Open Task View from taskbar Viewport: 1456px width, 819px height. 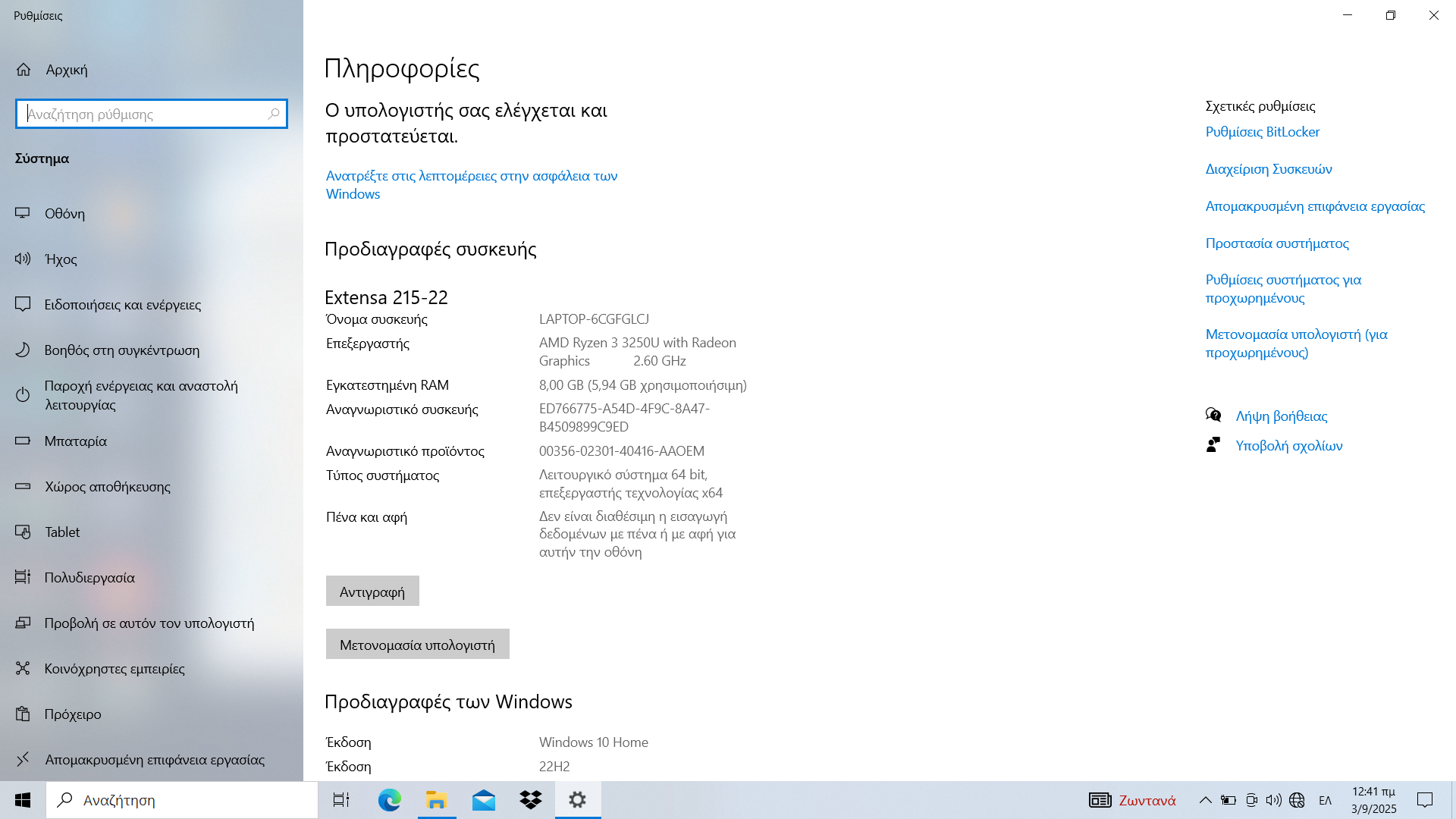(x=341, y=800)
